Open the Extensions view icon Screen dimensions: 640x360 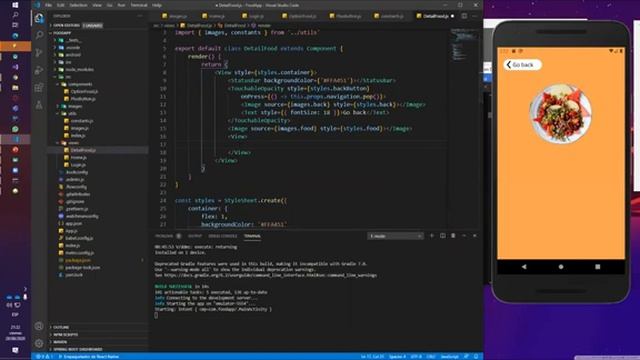tap(39, 87)
